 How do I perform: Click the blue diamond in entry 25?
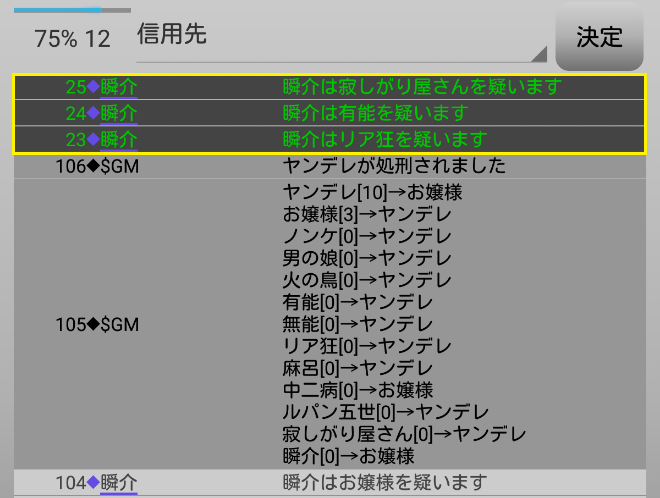pos(94,88)
